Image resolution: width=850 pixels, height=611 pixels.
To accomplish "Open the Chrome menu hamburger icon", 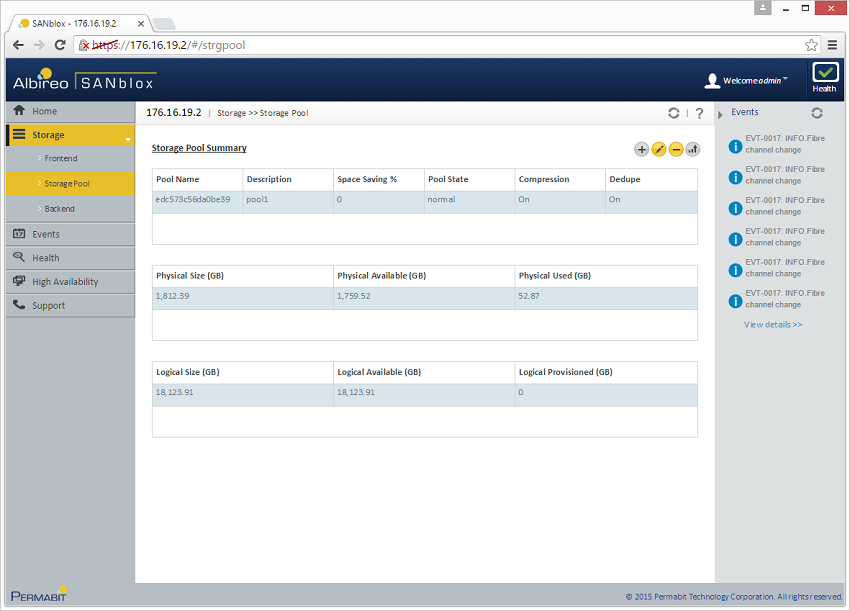I will pos(833,45).
